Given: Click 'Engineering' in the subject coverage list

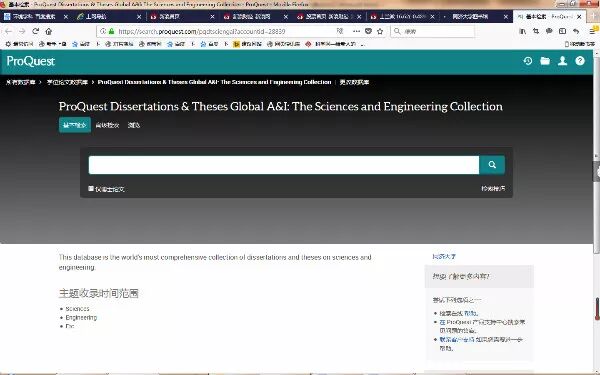Looking at the screenshot, I should 81,318.
